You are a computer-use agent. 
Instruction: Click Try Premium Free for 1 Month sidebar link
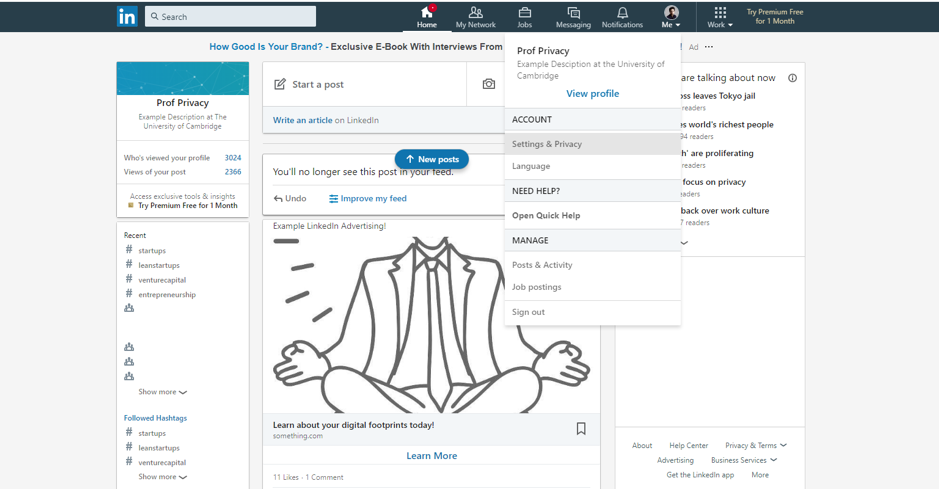(187, 205)
